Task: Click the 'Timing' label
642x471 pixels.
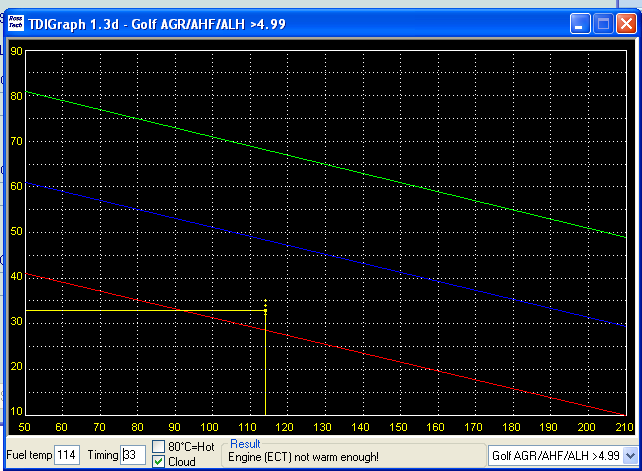Action: (x=103, y=455)
